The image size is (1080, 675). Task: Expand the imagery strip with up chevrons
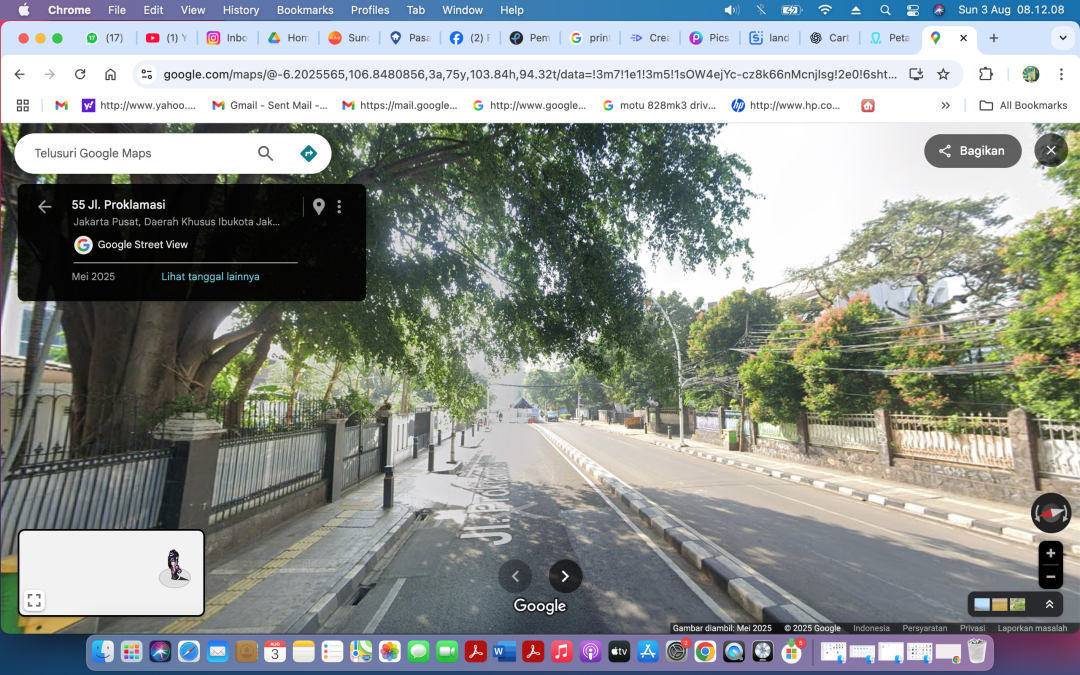coord(1049,604)
